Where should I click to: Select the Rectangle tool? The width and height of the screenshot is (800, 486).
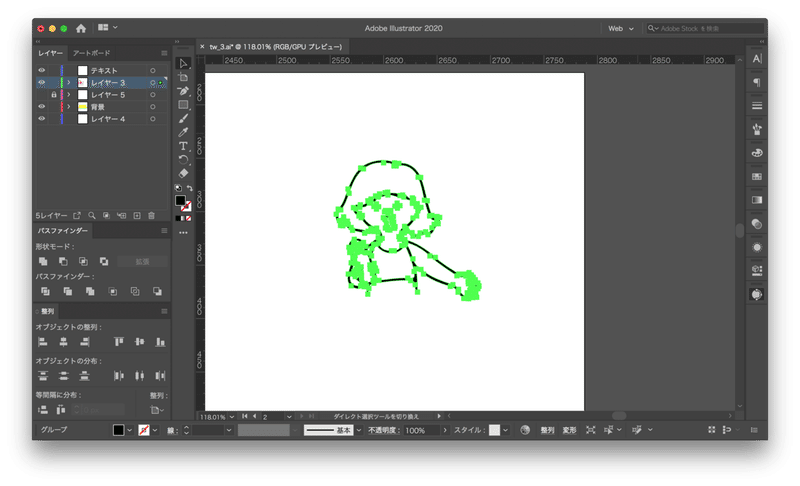pyautogui.click(x=183, y=105)
